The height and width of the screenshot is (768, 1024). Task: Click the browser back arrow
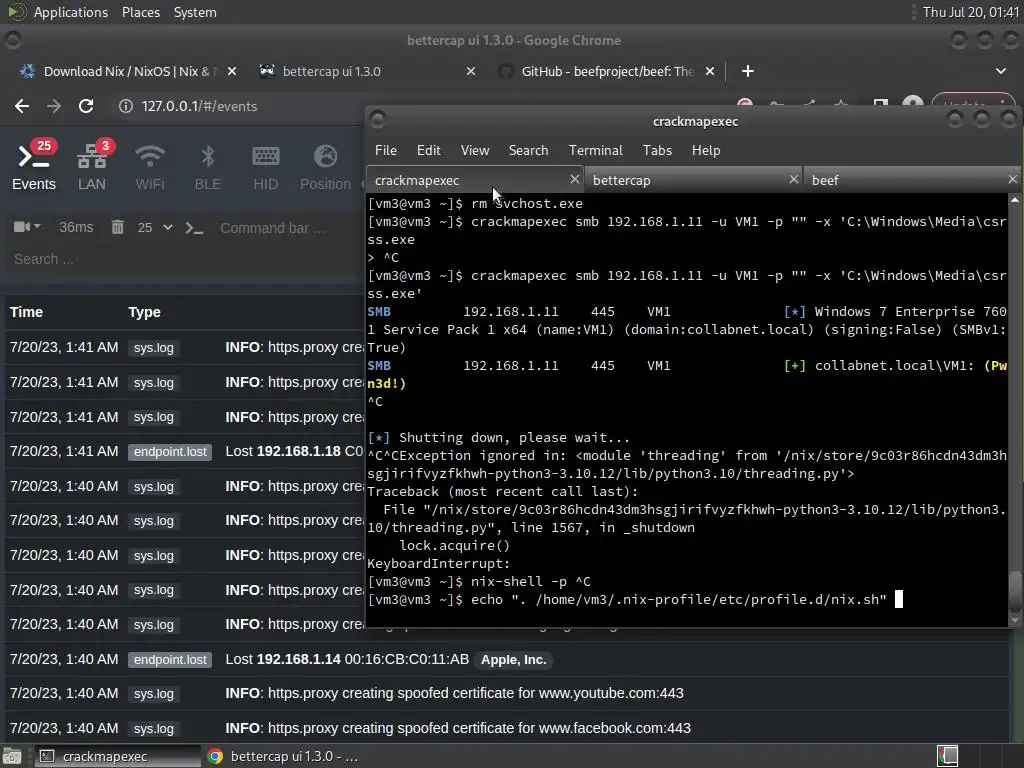pyautogui.click(x=22, y=106)
